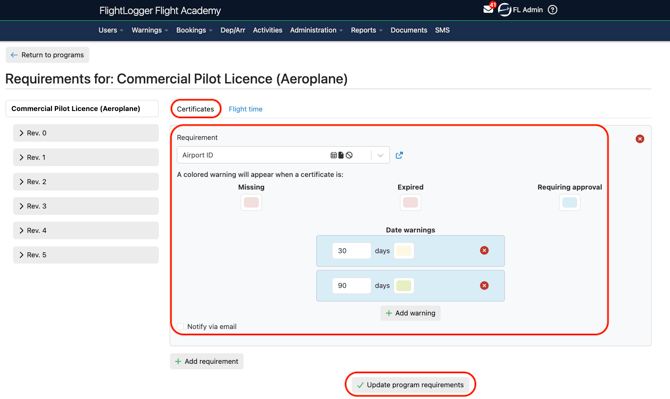Click the back arrow icon beside Return to programs
This screenshot has height=399, width=670.
[14, 55]
